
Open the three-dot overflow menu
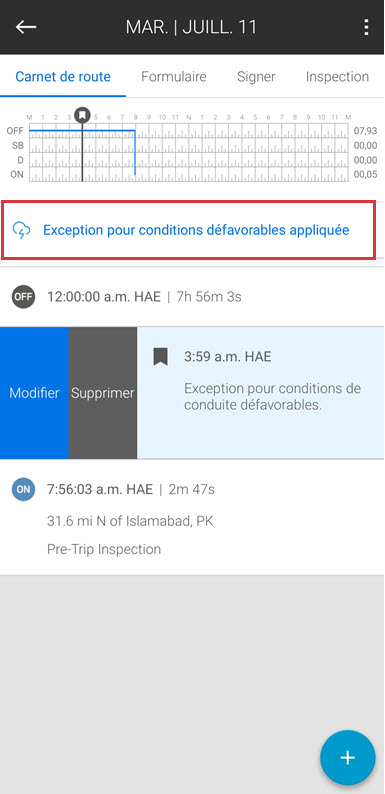click(x=366, y=27)
